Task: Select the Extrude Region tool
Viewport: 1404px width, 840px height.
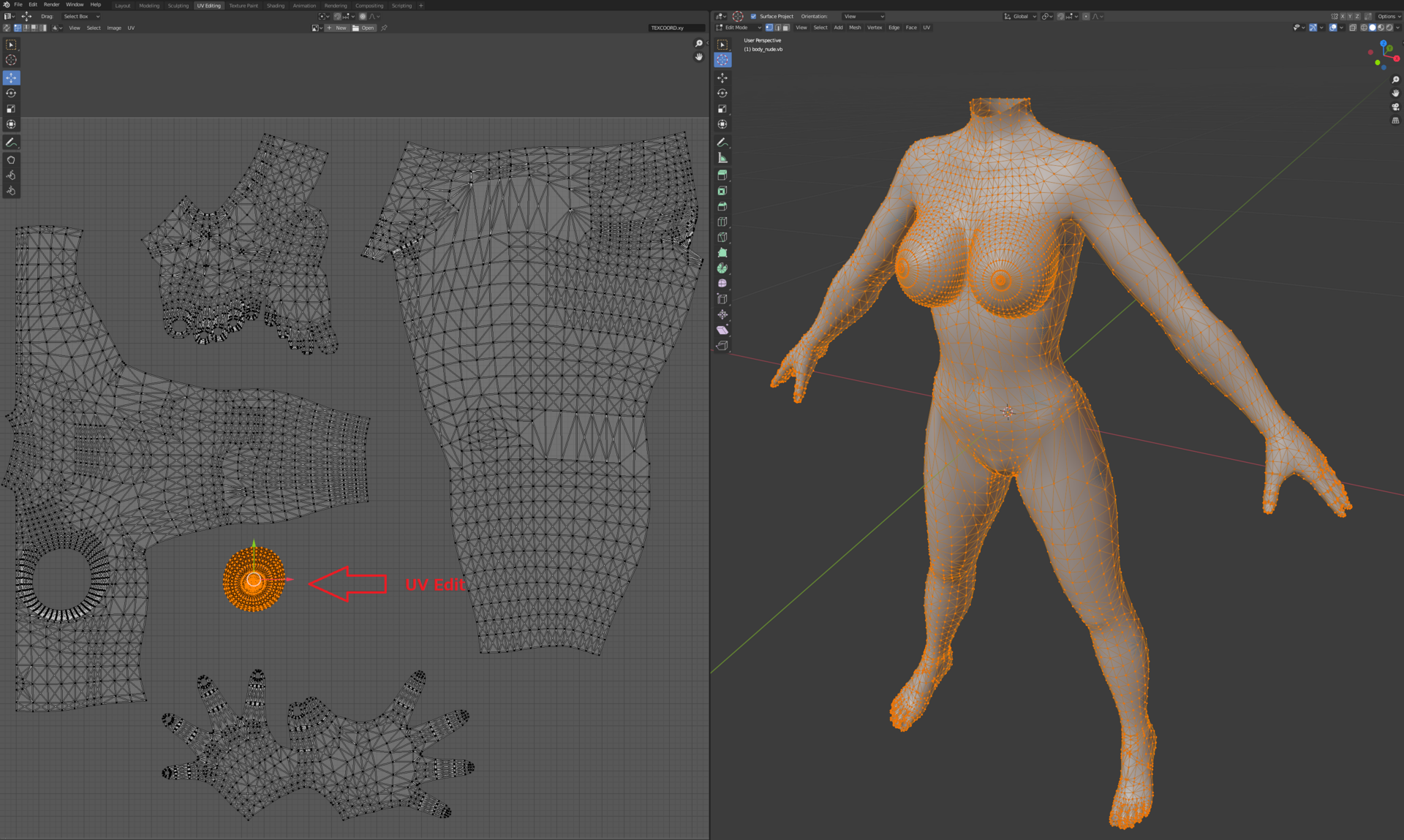Action: (x=722, y=175)
